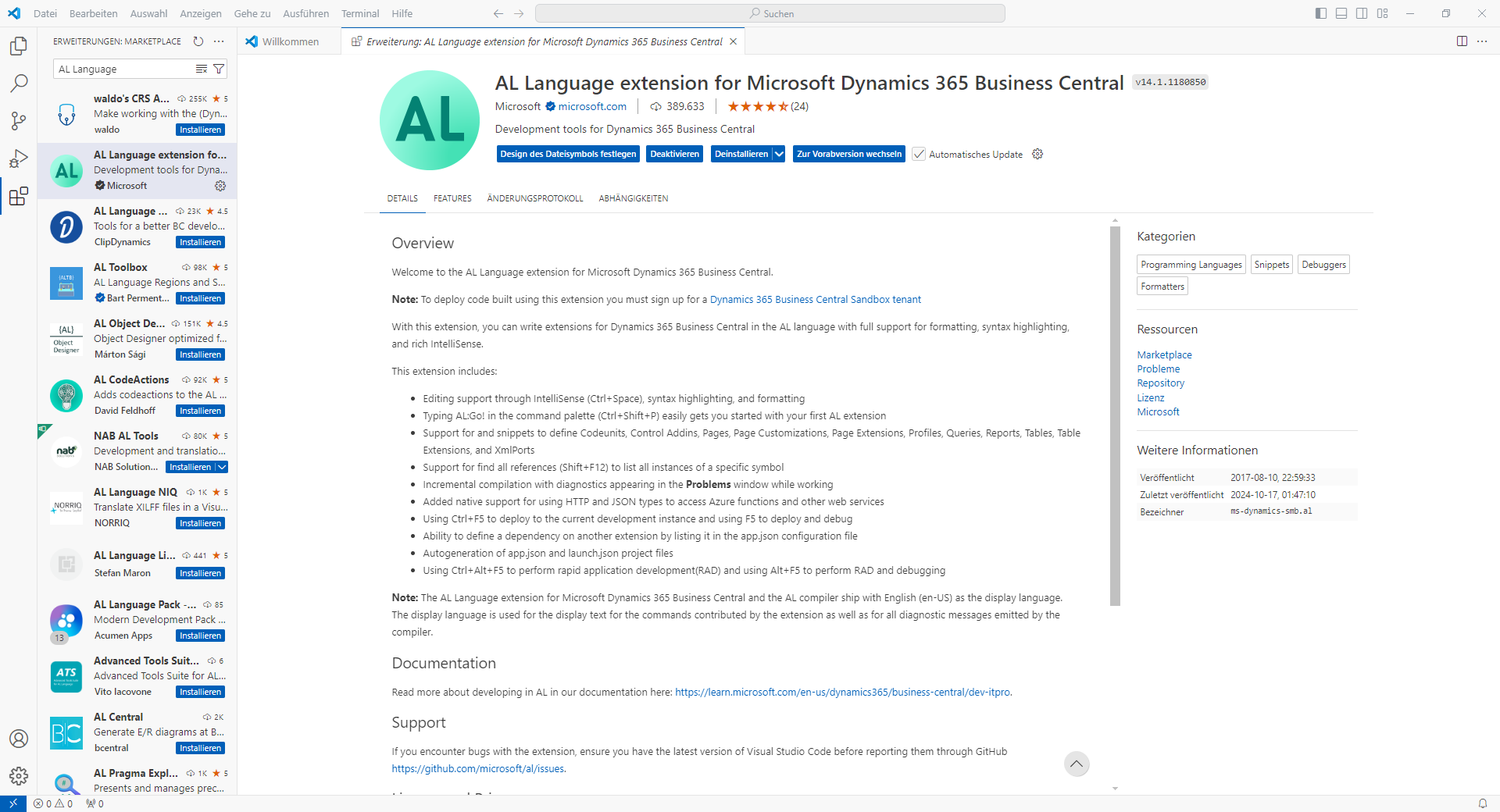Open the Marketplace resource link

1165,354
